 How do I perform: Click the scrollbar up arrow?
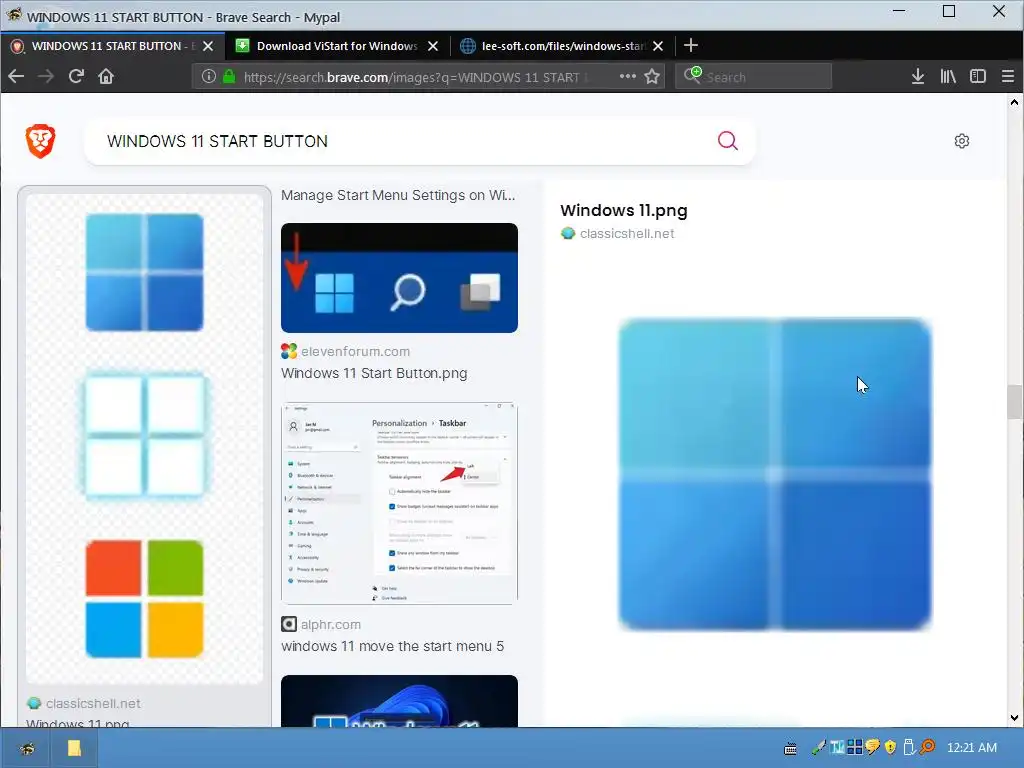[x=1014, y=102]
